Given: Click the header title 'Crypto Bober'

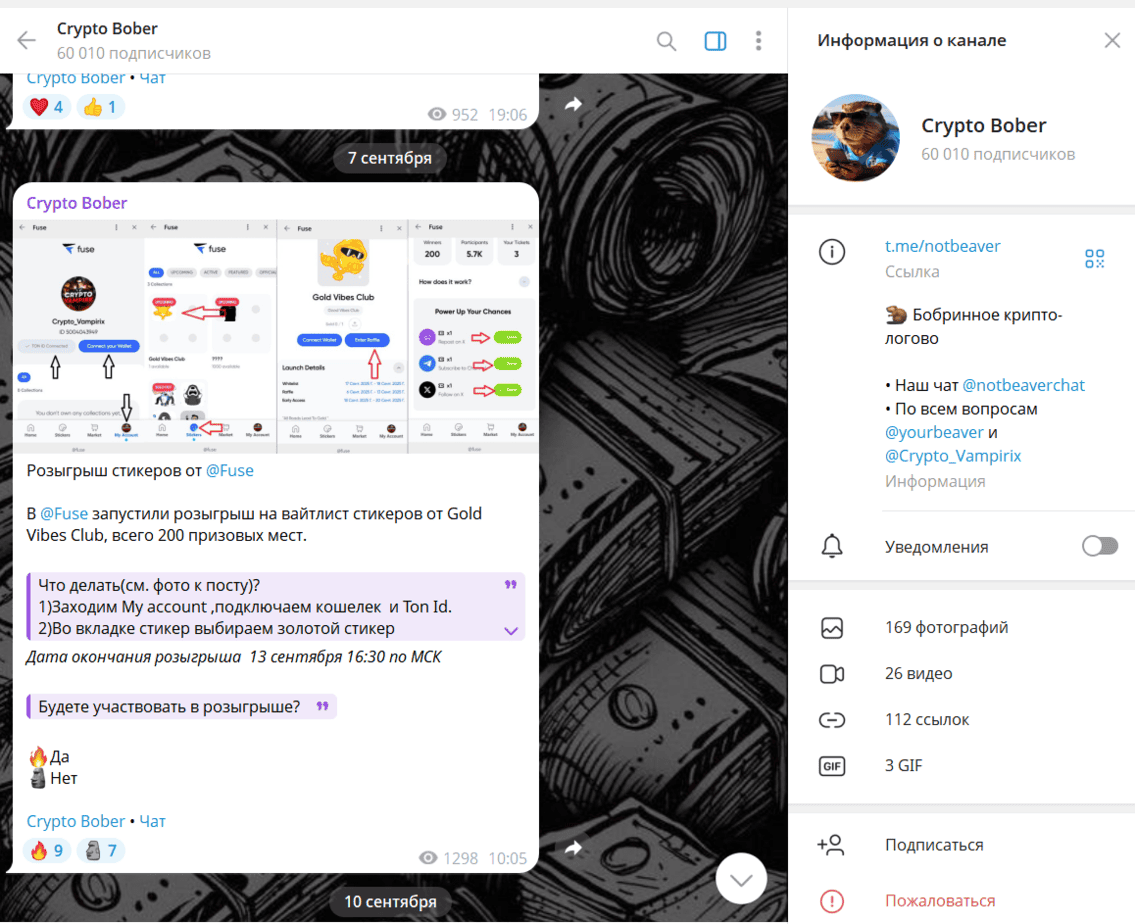Looking at the screenshot, I should [107, 29].
